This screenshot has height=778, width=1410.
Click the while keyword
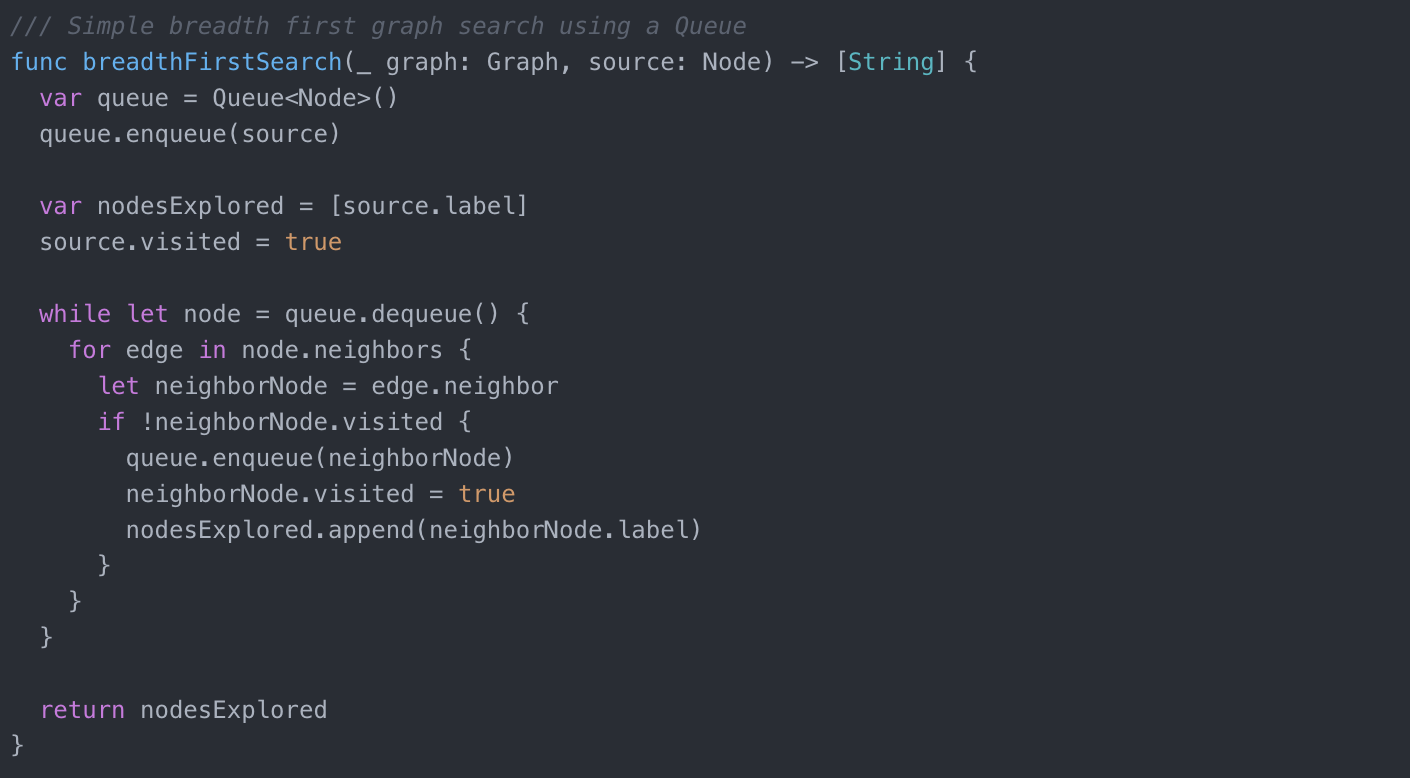click(x=75, y=314)
